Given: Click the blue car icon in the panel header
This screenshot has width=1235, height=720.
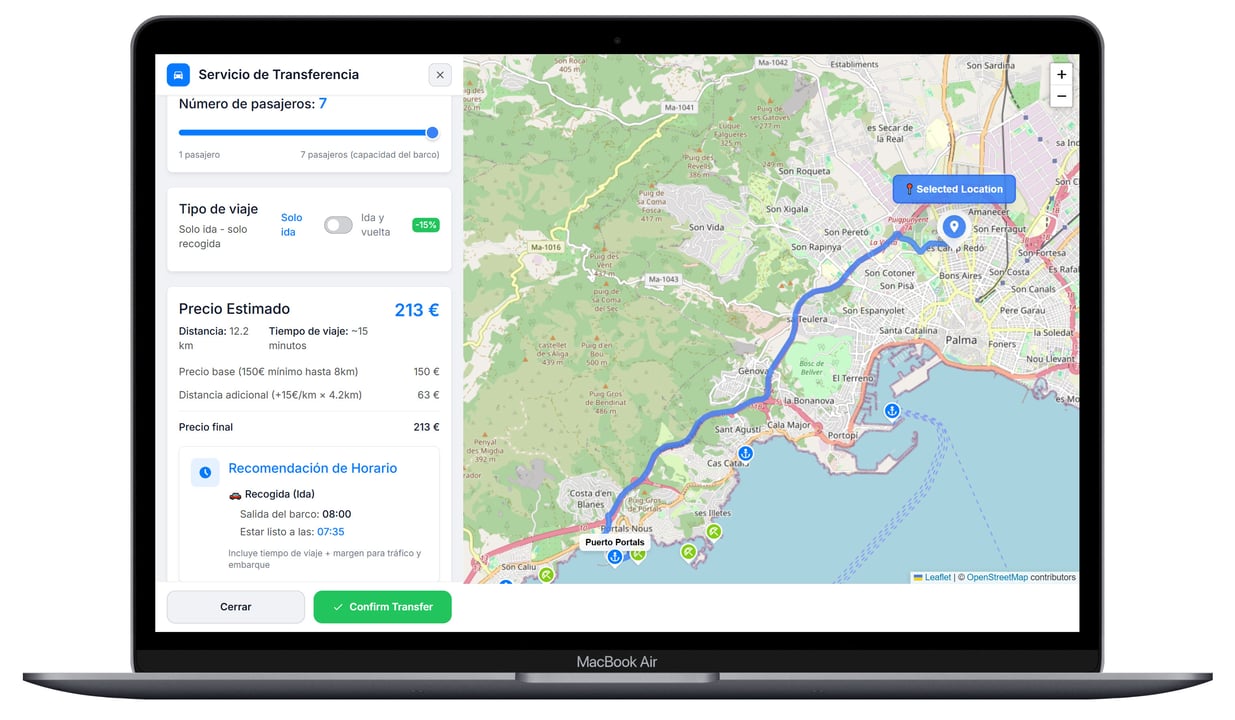Looking at the screenshot, I should (x=178, y=74).
